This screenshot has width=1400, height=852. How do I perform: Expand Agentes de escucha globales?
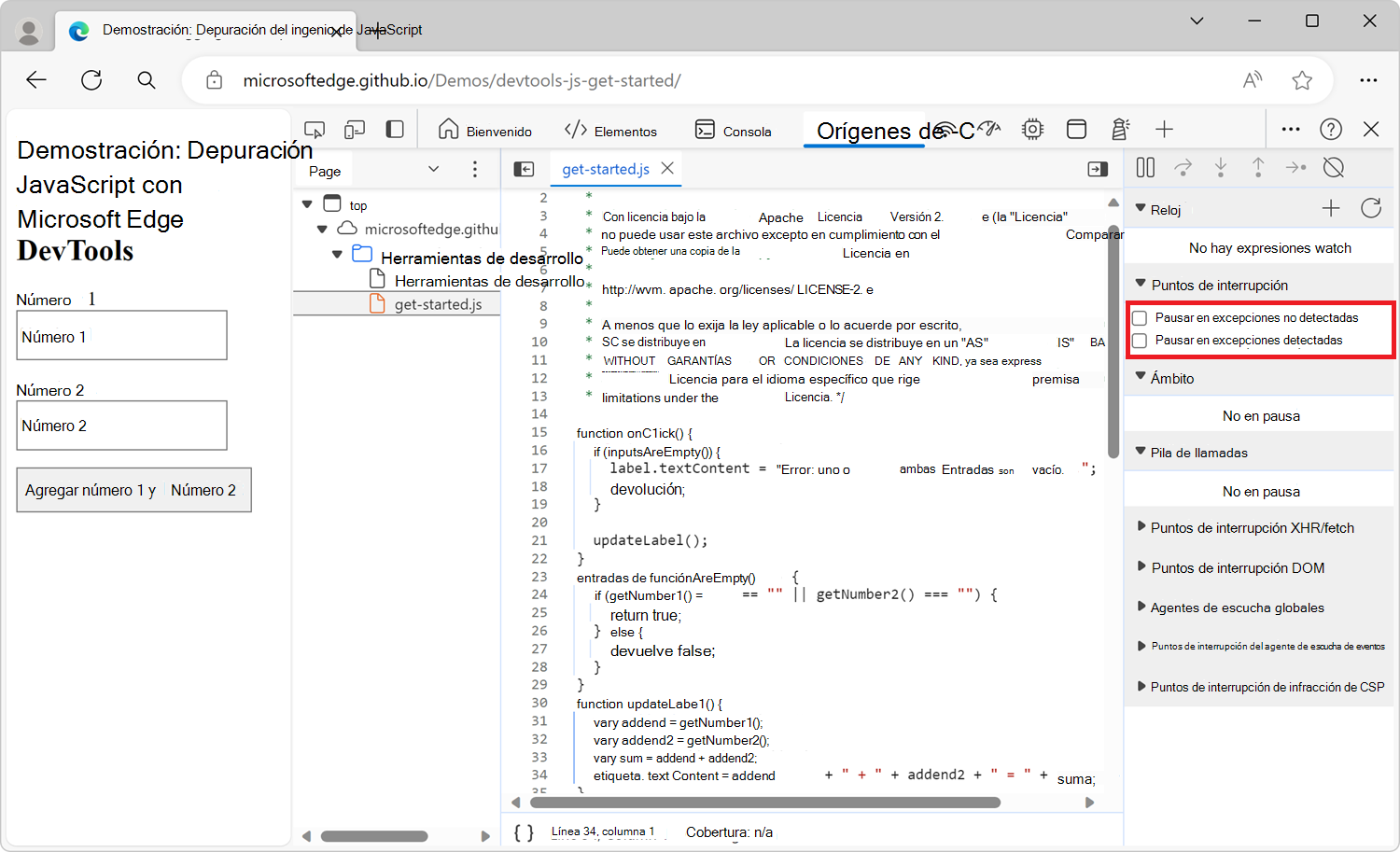pos(1141,607)
